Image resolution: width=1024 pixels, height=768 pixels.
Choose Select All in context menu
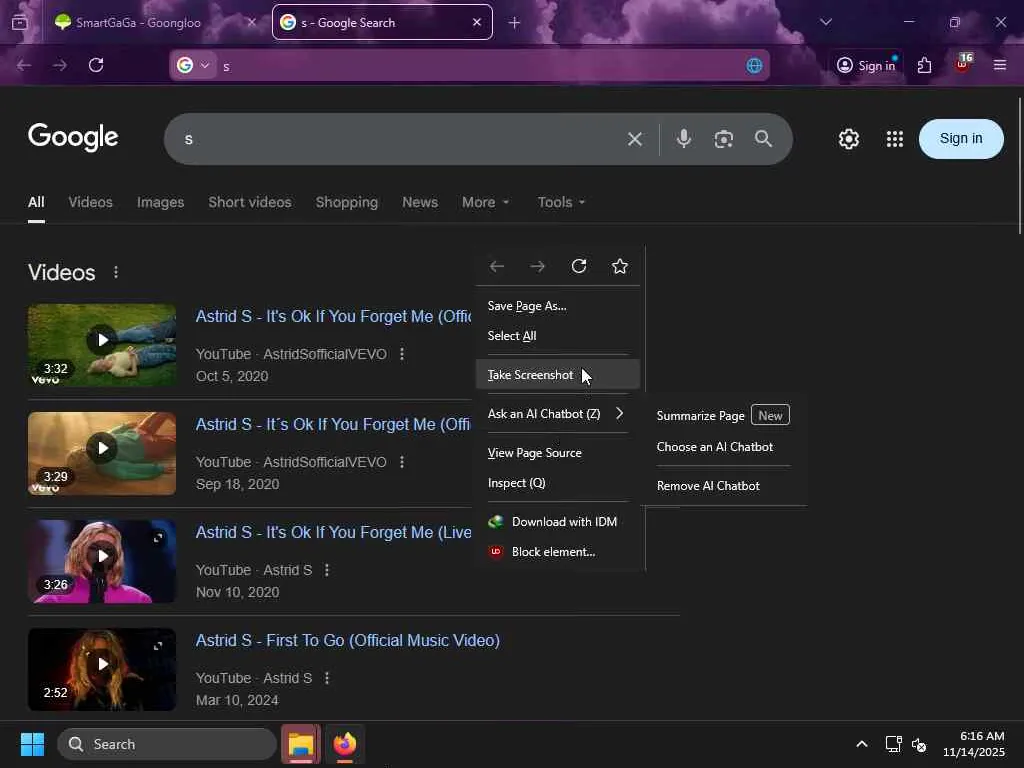click(558, 336)
